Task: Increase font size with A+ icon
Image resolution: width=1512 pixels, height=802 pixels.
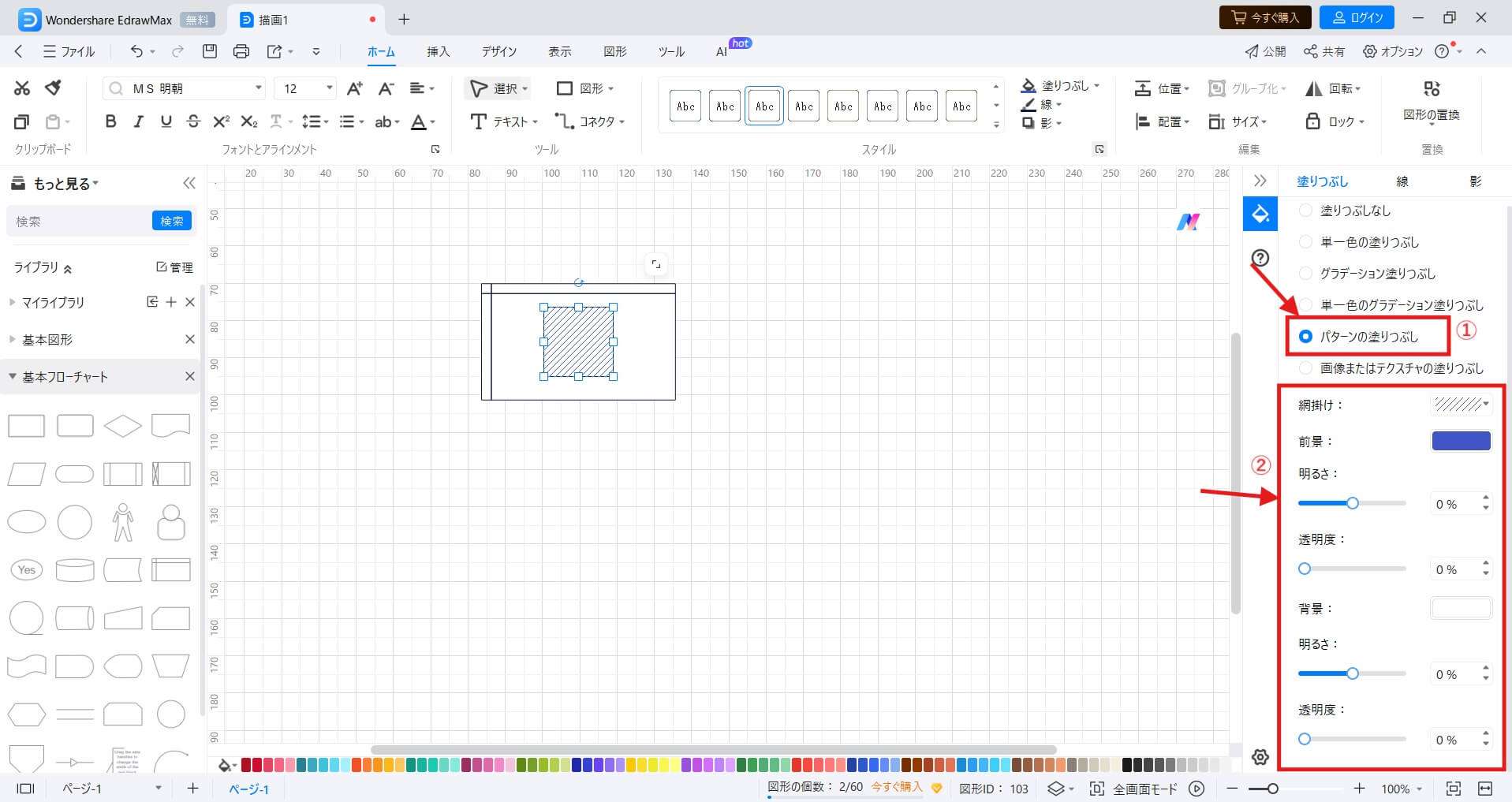Action: [355, 88]
